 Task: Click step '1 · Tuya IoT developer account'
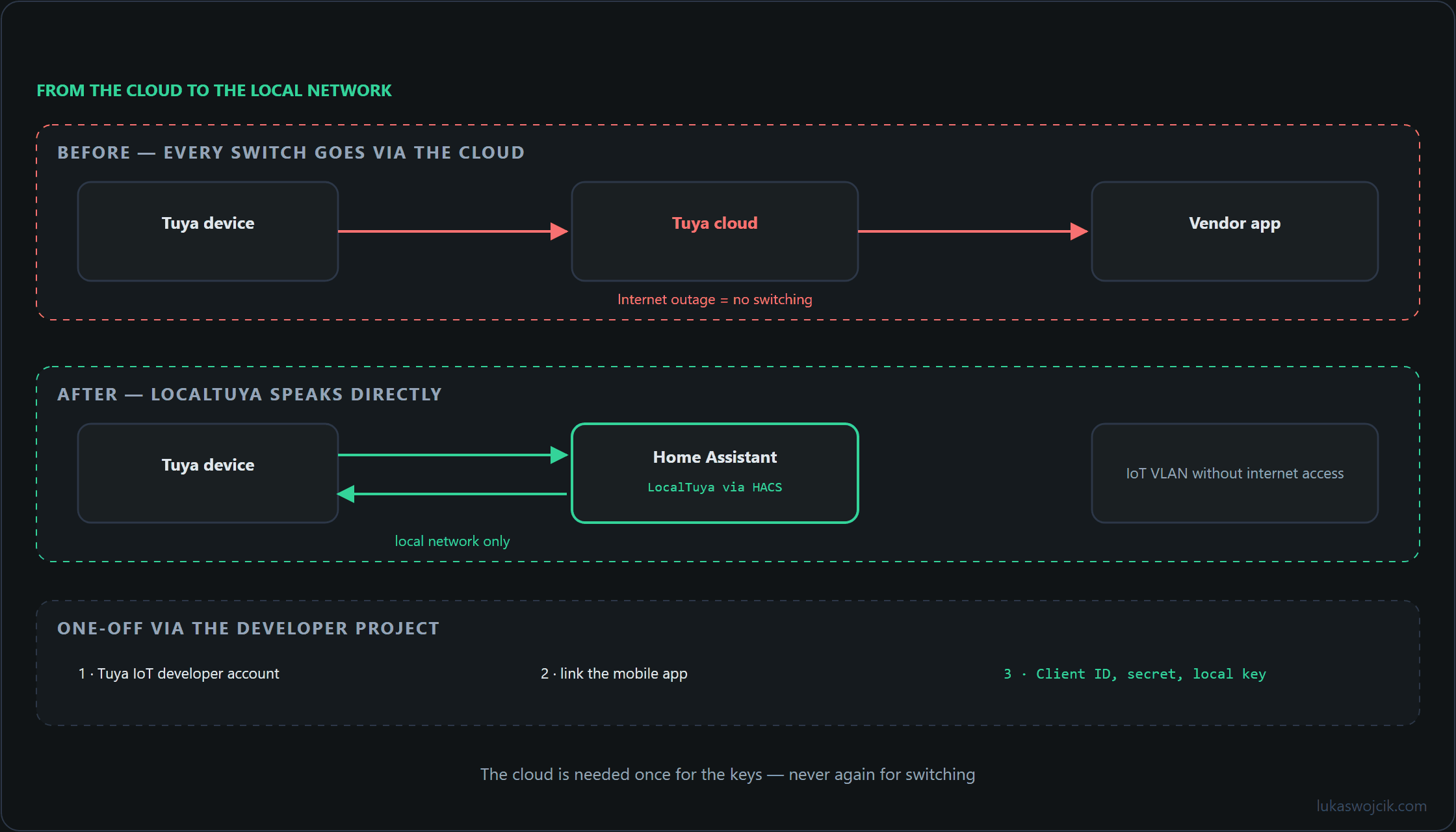[x=179, y=674]
